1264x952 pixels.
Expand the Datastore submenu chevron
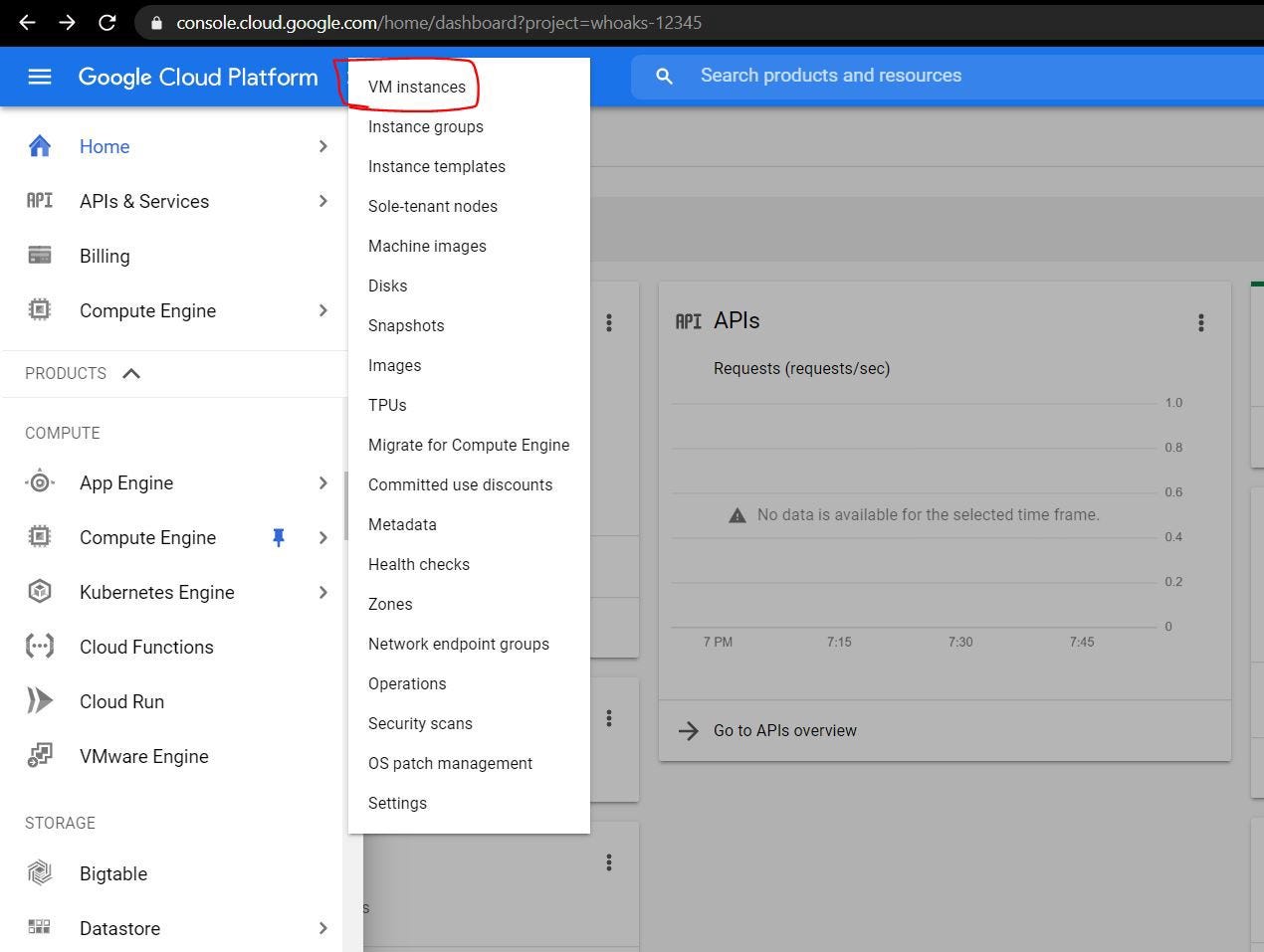point(322,928)
